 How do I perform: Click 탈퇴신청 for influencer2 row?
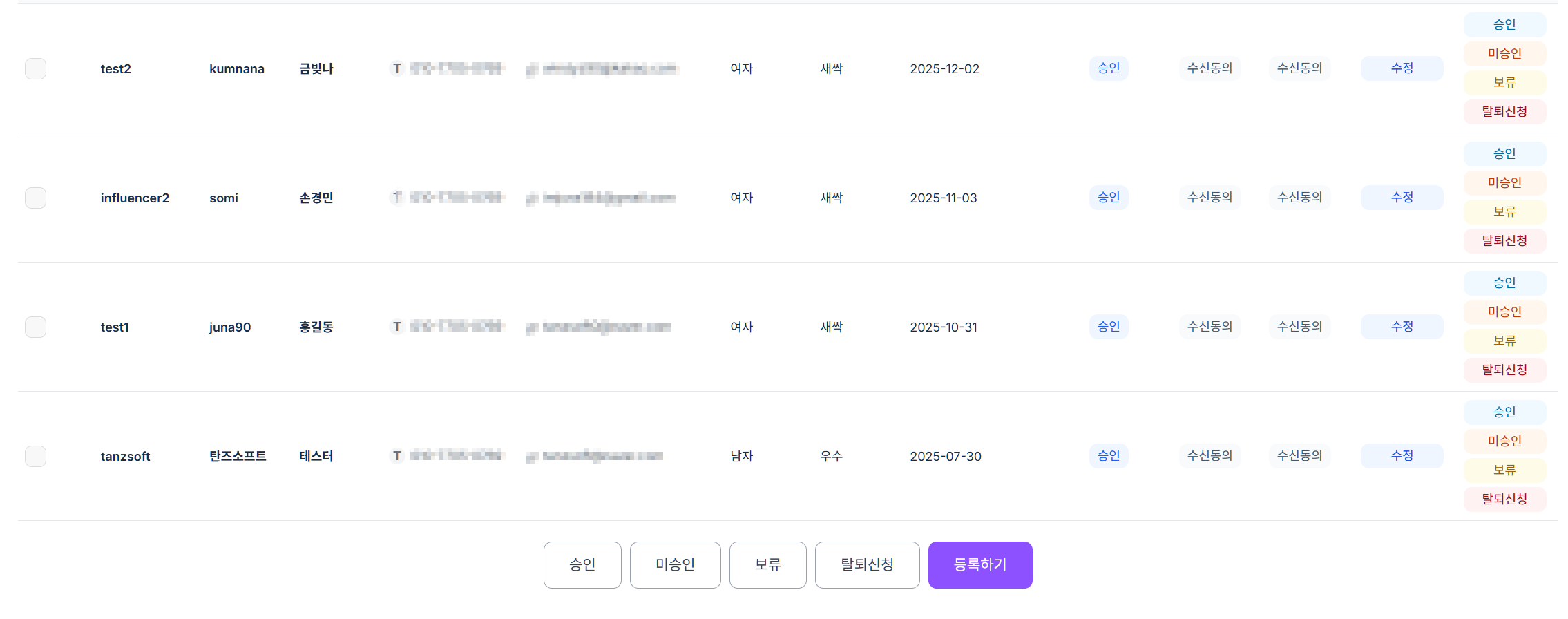click(x=1504, y=240)
